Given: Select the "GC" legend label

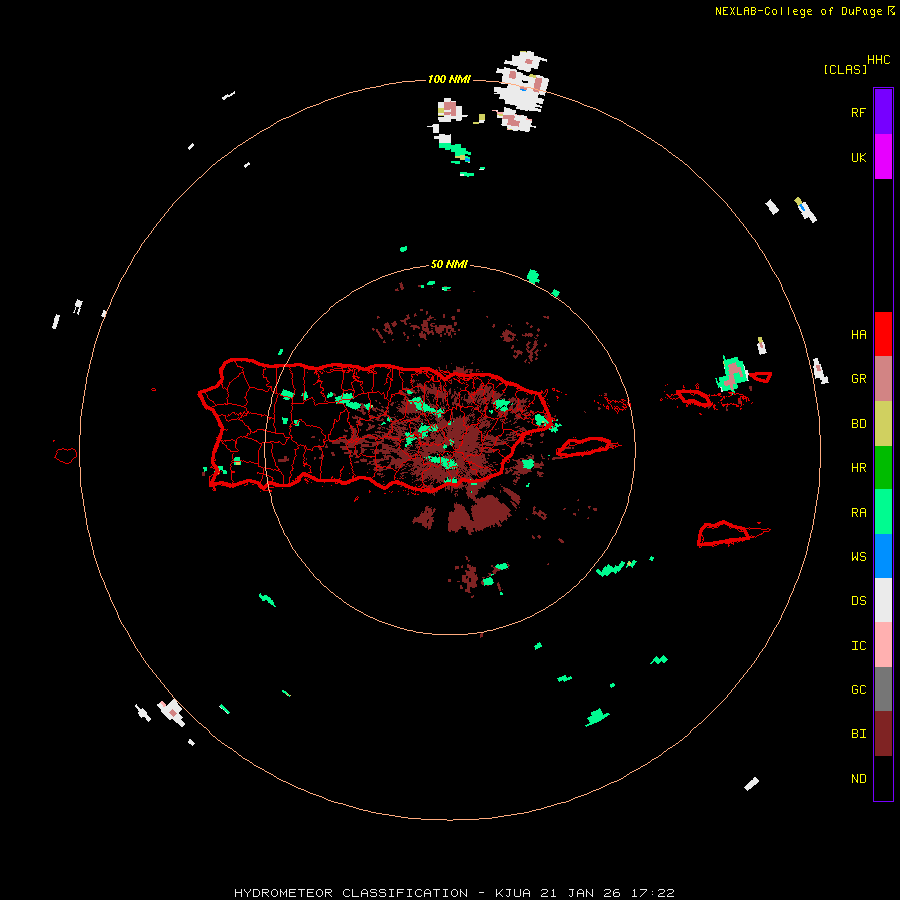Looking at the screenshot, I should tap(858, 690).
